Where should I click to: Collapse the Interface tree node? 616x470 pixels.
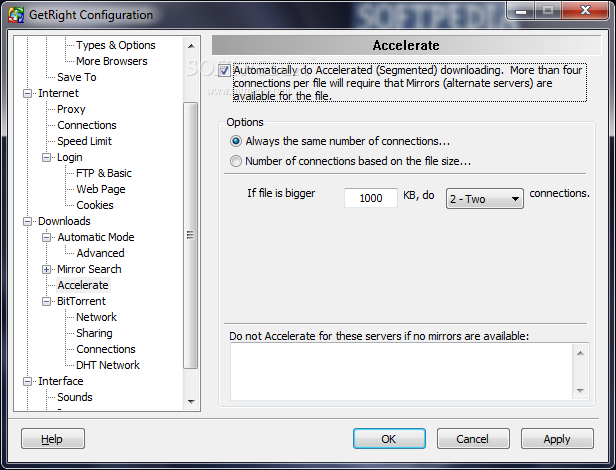coord(28,382)
